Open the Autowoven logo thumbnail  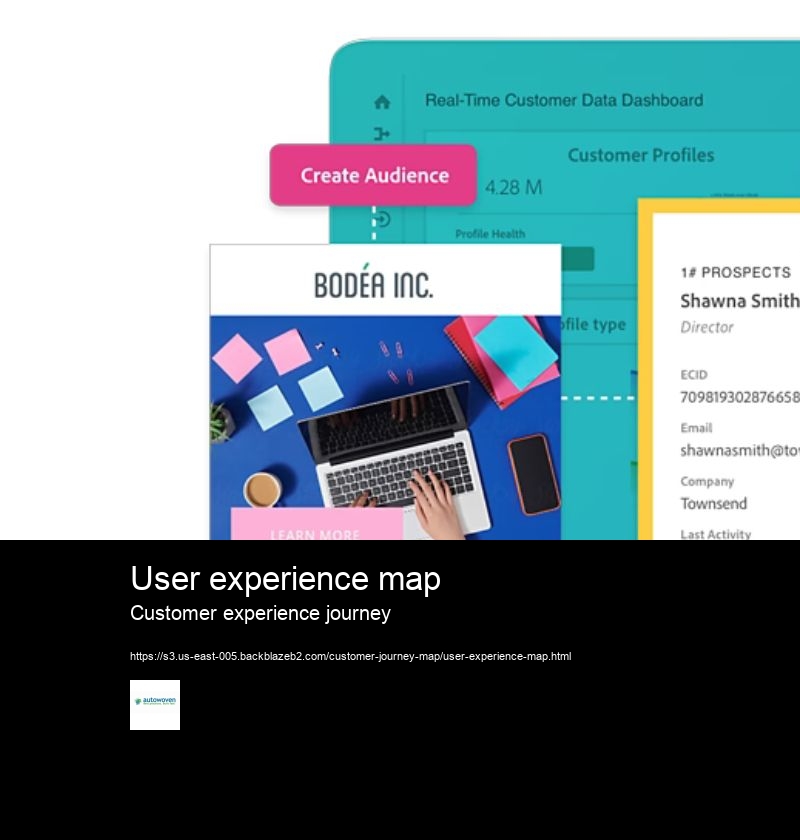tap(155, 705)
